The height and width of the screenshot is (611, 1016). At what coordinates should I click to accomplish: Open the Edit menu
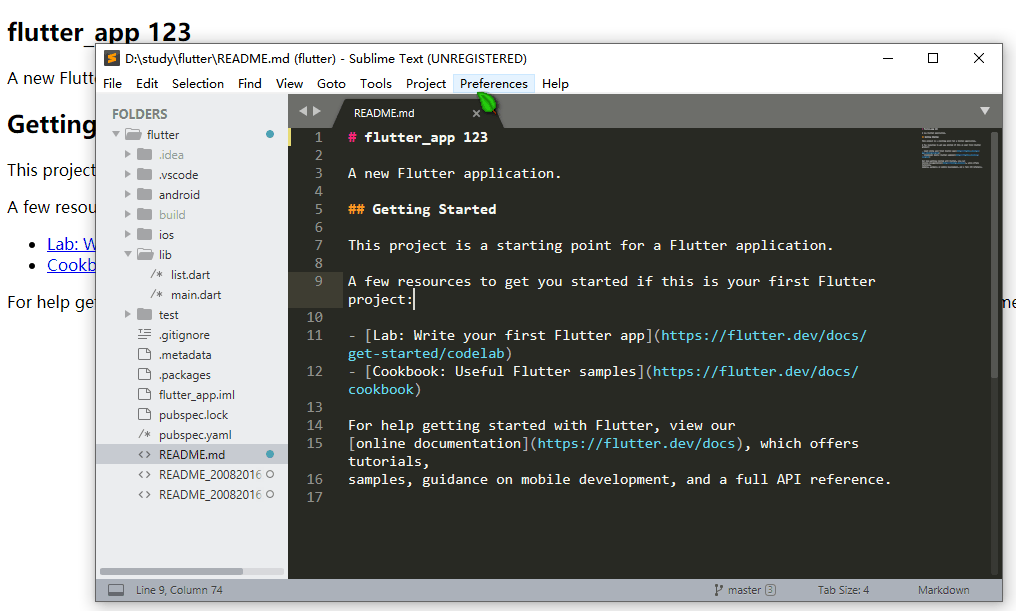tap(147, 84)
